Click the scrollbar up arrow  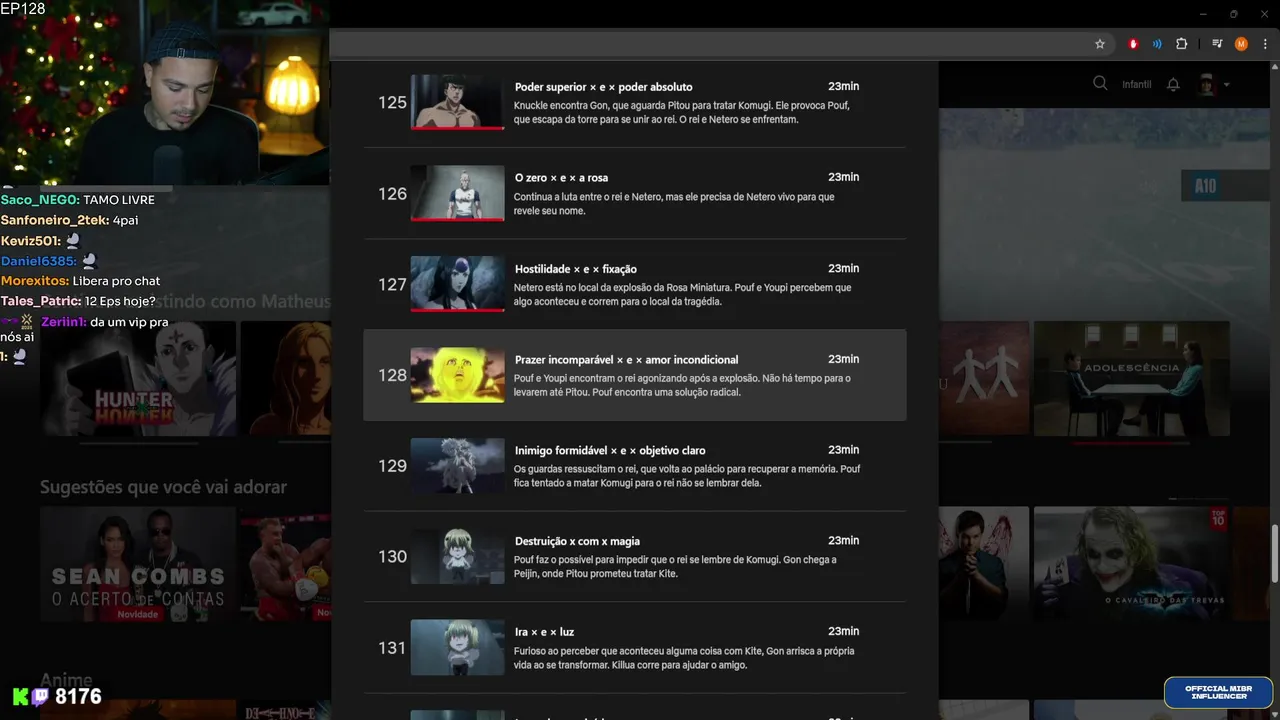(x=1273, y=68)
